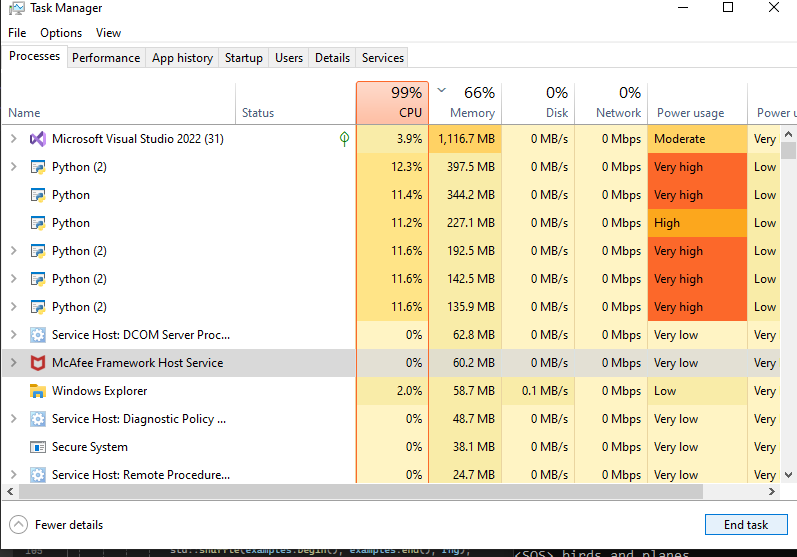Click the Secure System process icon
Viewport: 797px width, 557px height.
[x=38, y=447]
